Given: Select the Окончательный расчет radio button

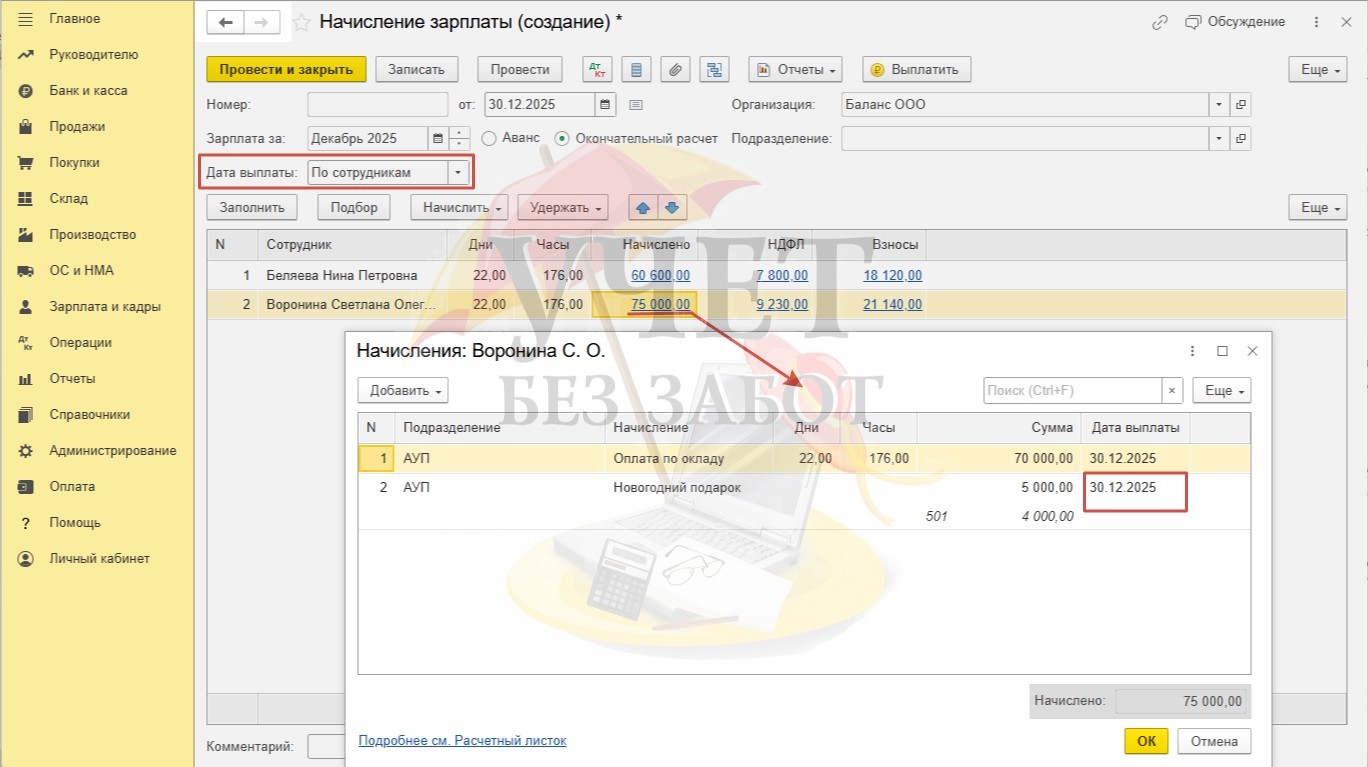Looking at the screenshot, I should pyautogui.click(x=562, y=138).
